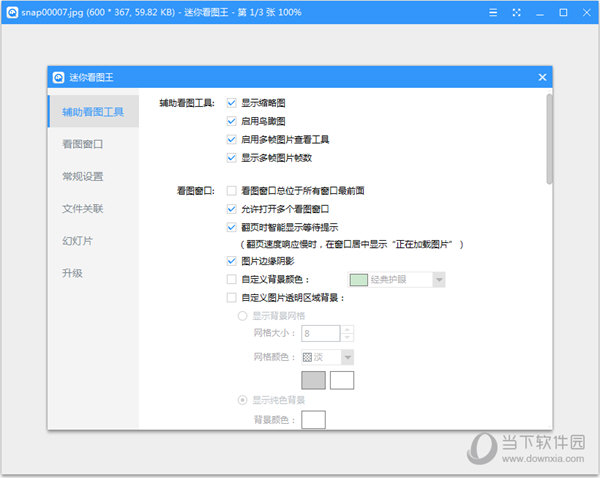This screenshot has height=478, width=600.
Task: Click the settings dialog vertical scrollbar
Action: (x=549, y=139)
